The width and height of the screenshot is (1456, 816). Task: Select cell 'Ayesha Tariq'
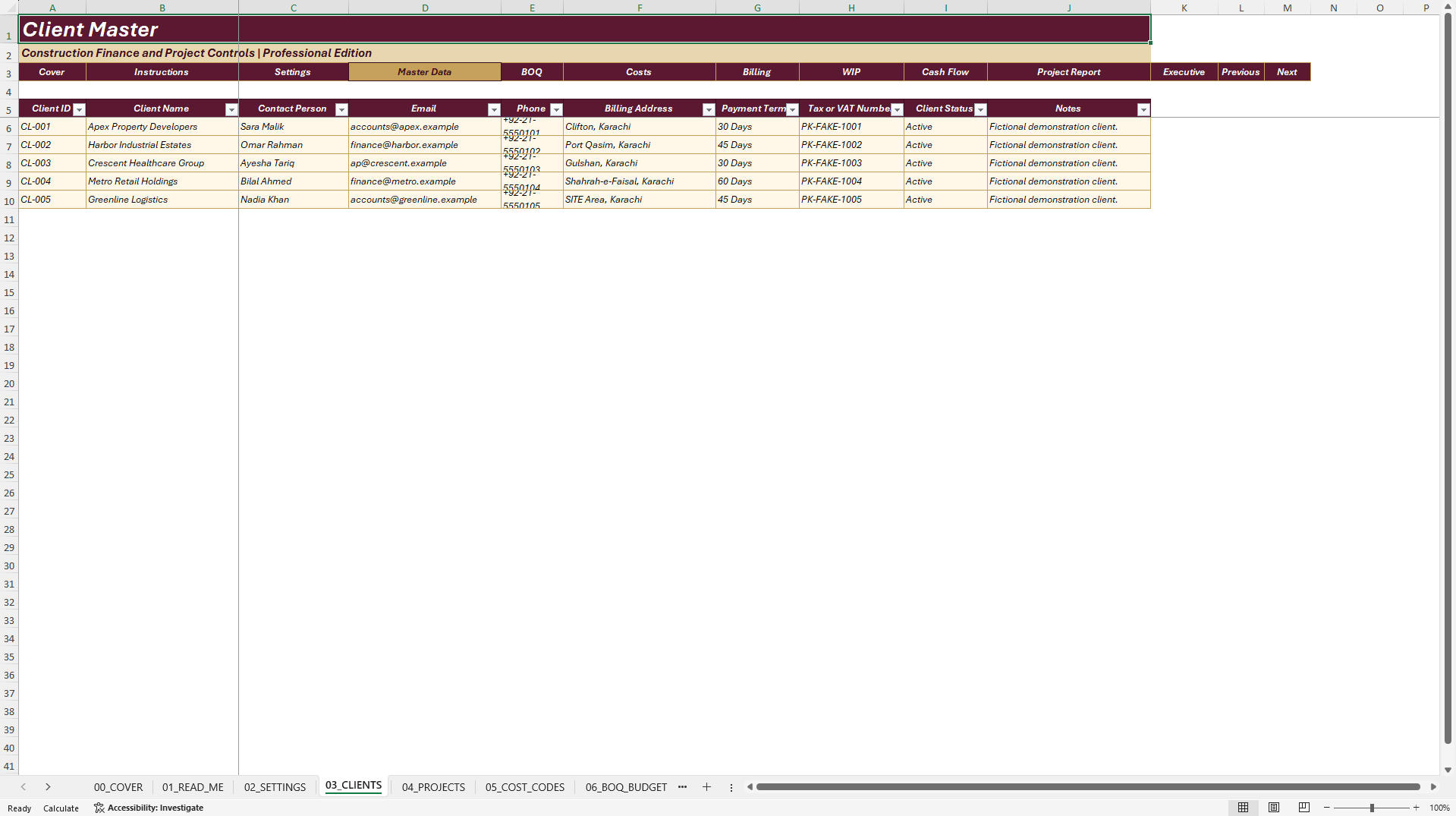(x=294, y=163)
